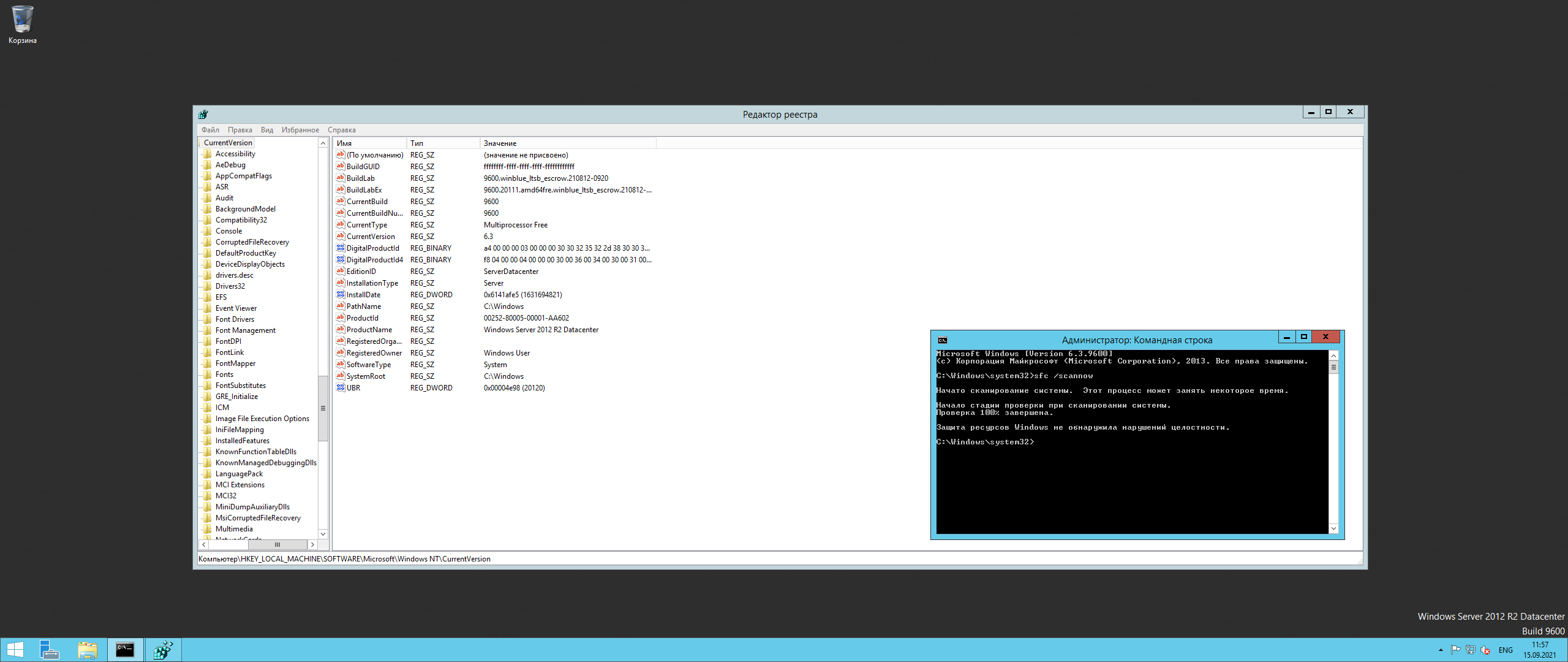Click the tree pane scroll up arrow
1568x662 pixels.
(x=323, y=143)
